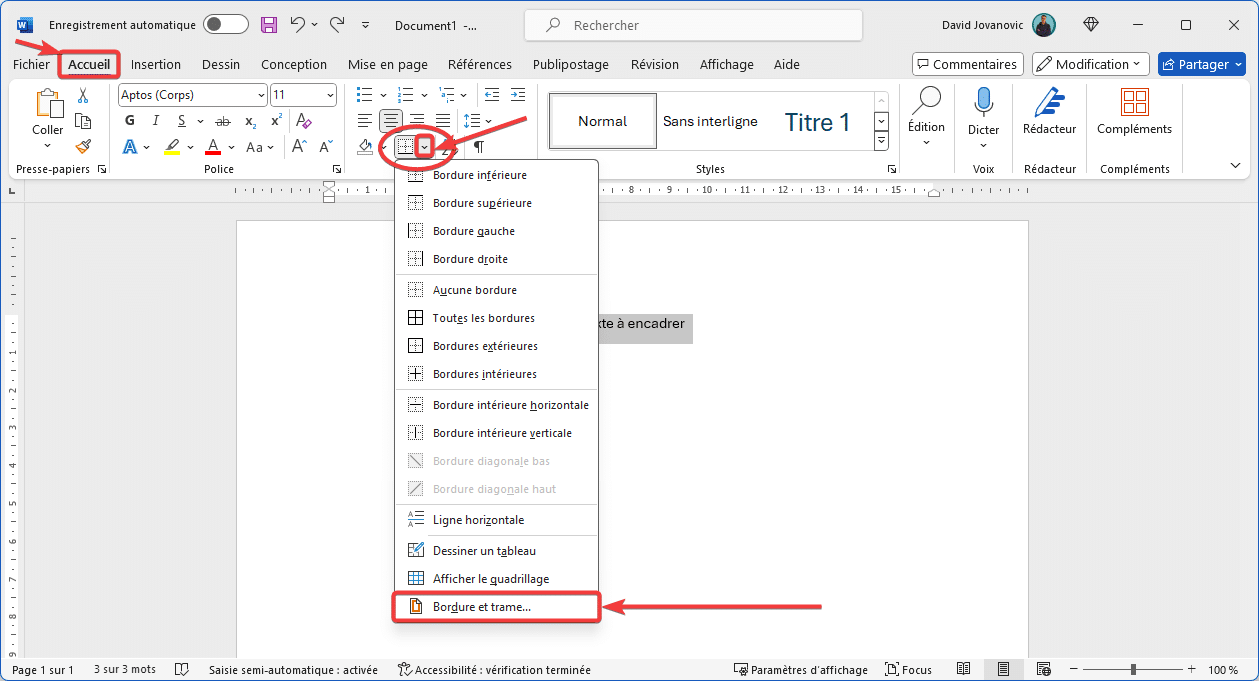The image size is (1259, 681).
Task: Open the Commentaires panel
Action: (967, 63)
